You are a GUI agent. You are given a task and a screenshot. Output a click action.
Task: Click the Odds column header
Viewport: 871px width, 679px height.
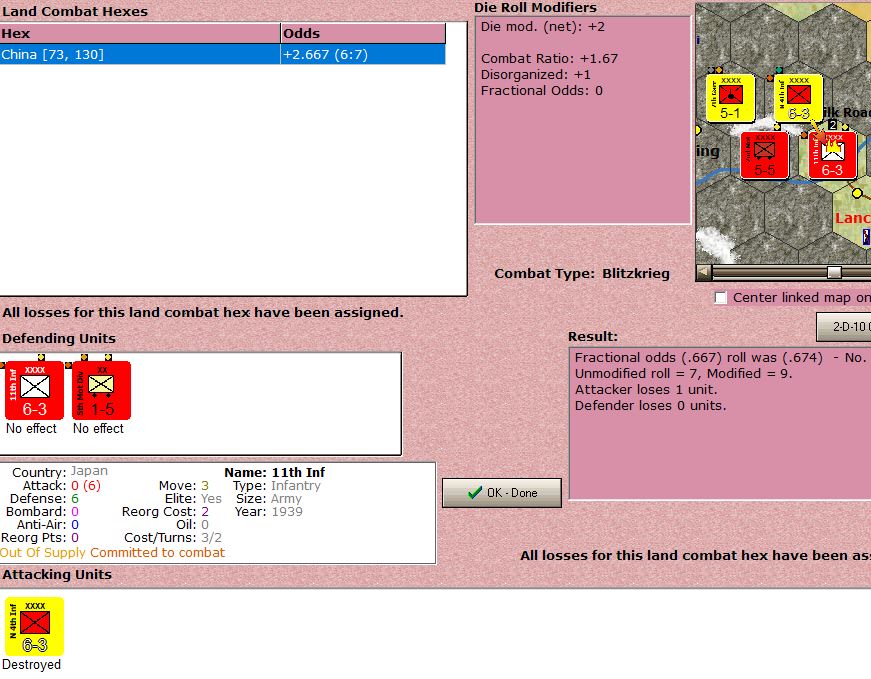(363, 33)
